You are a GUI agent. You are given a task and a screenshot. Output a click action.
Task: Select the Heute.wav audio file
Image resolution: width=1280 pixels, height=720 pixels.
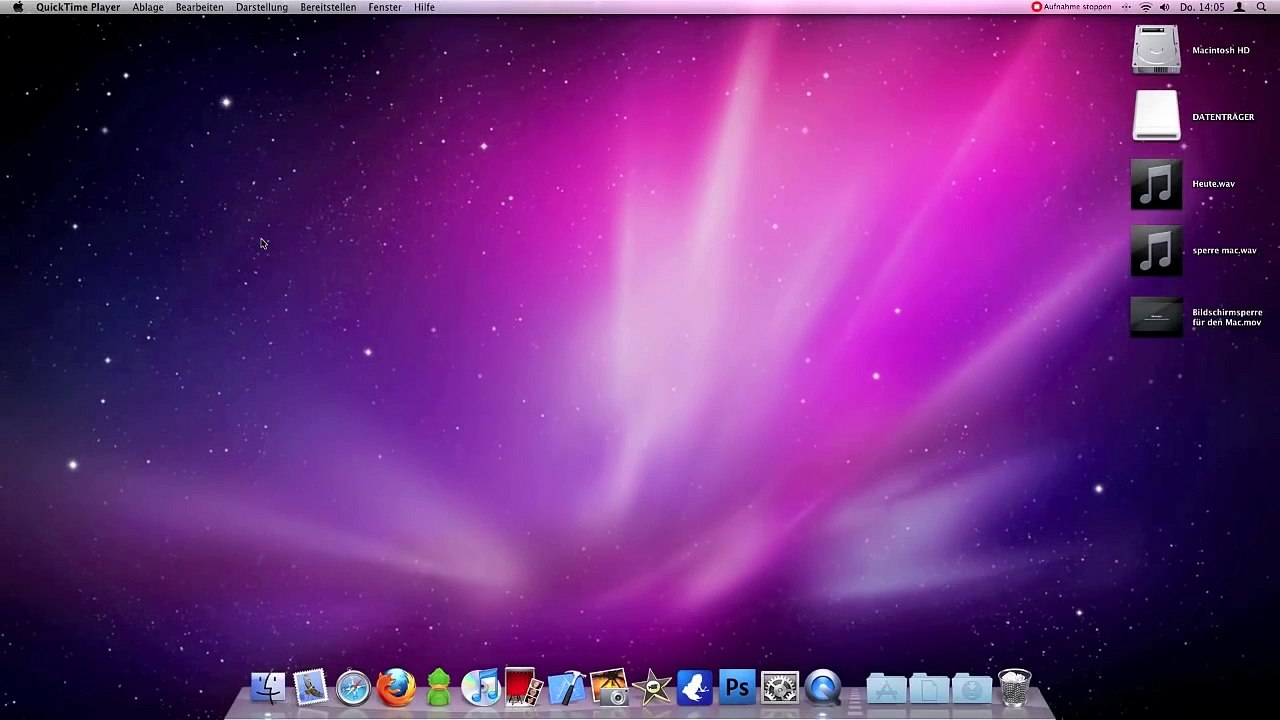[1156, 184]
